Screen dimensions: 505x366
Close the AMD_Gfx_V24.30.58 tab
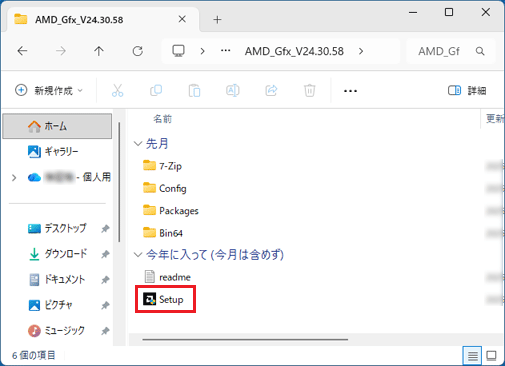182,19
